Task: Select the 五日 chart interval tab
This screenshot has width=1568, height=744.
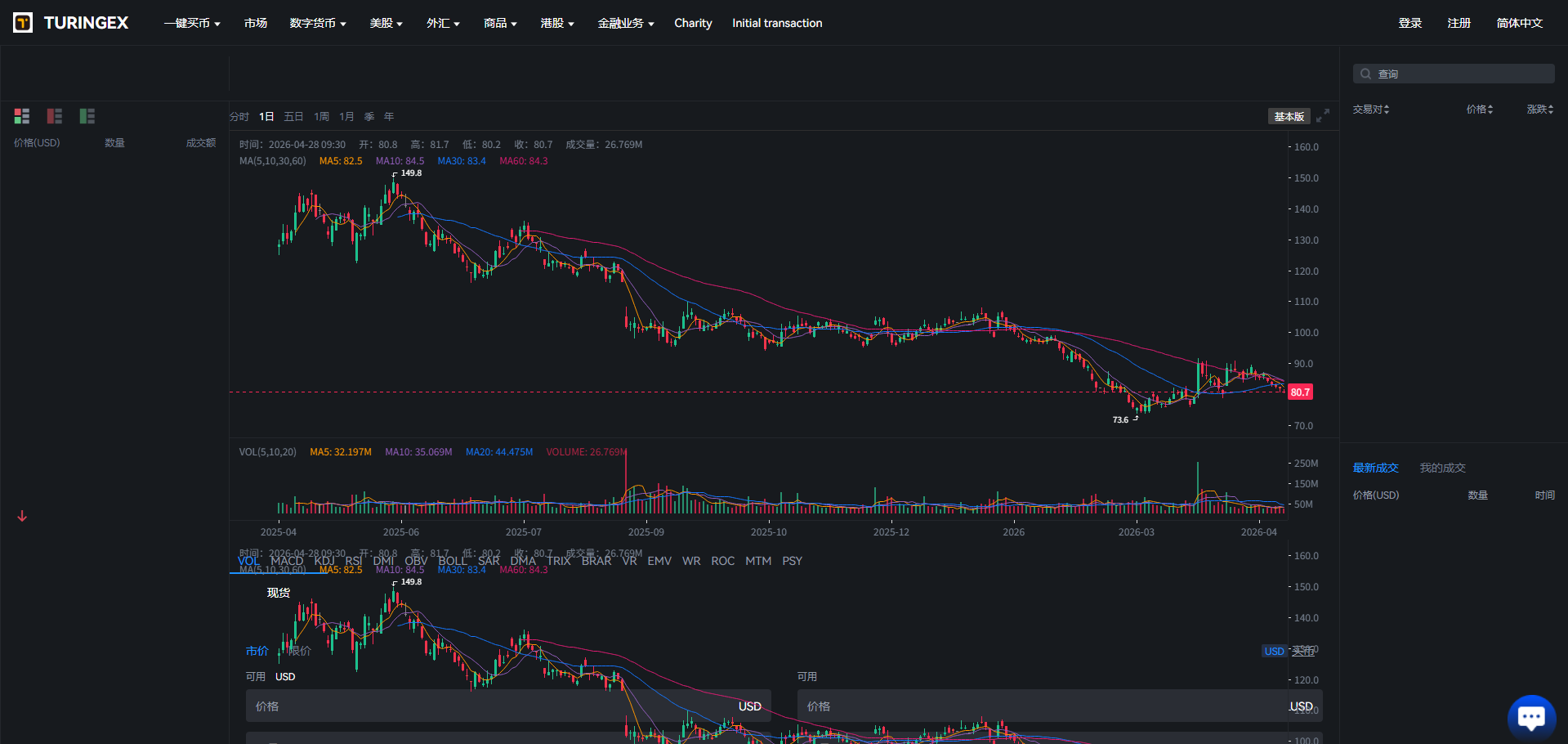Action: point(293,117)
